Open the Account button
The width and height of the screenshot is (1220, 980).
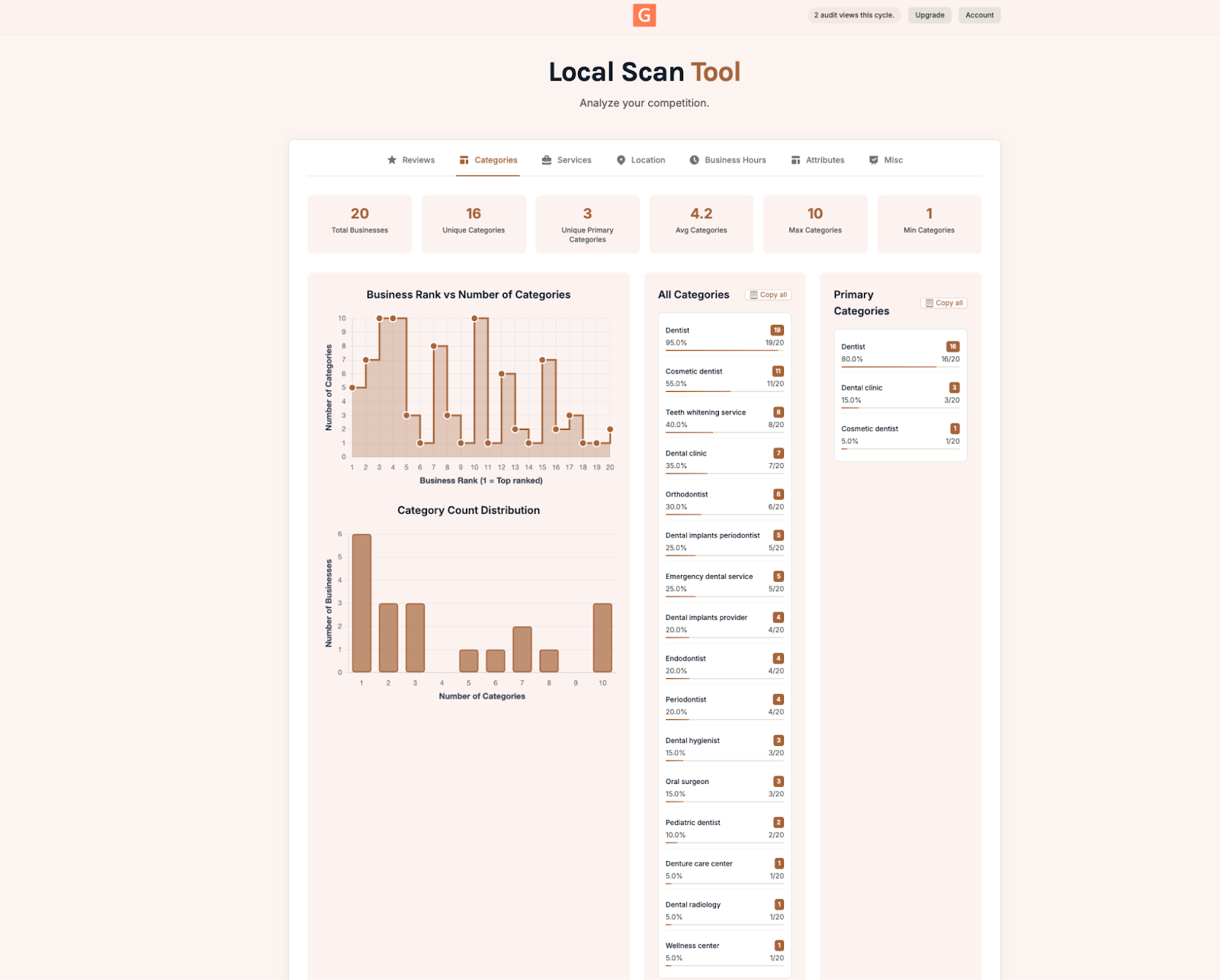coord(979,14)
